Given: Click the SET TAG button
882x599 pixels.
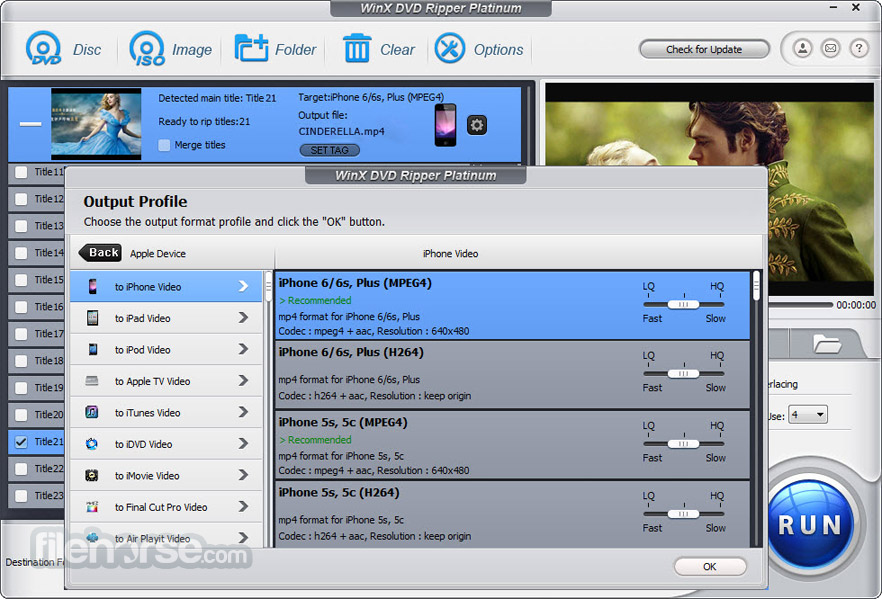Looking at the screenshot, I should [330, 150].
